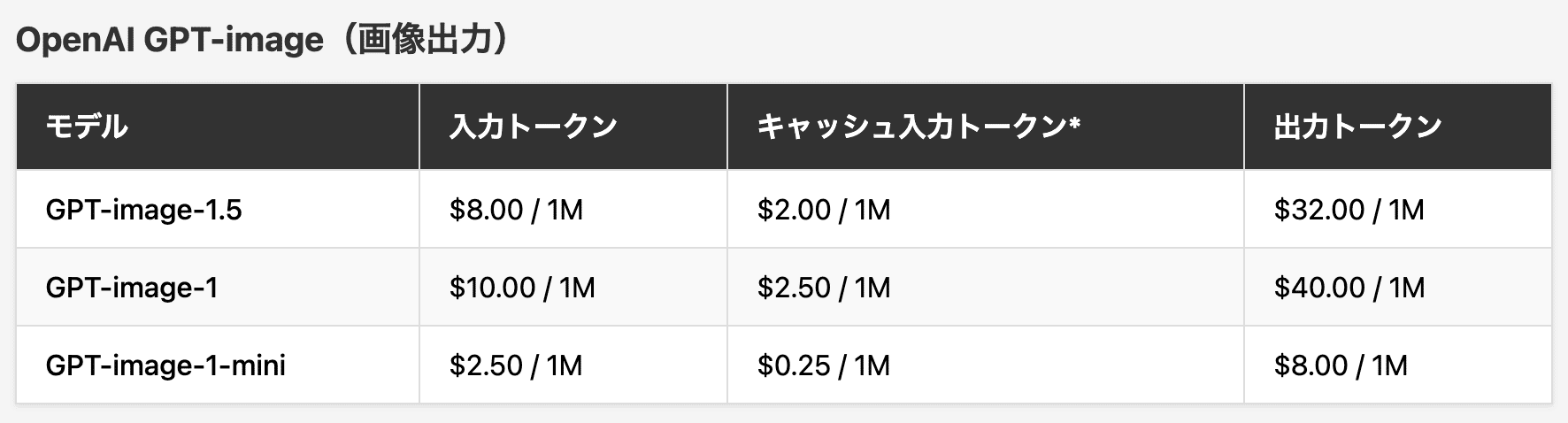
Task: Select the GPT-image-1 model cell
Action: pyautogui.click(x=131, y=288)
